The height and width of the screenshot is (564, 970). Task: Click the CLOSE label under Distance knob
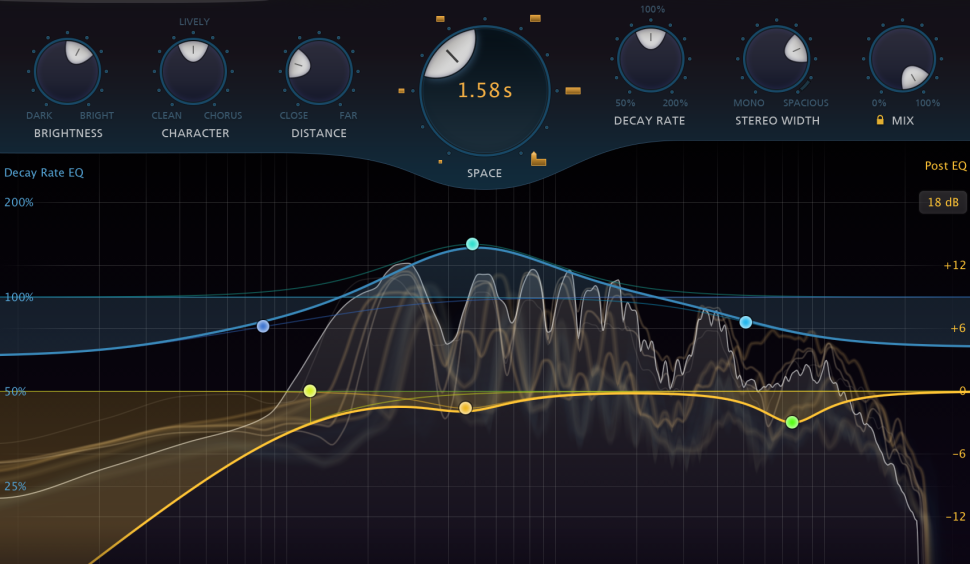tap(294, 116)
